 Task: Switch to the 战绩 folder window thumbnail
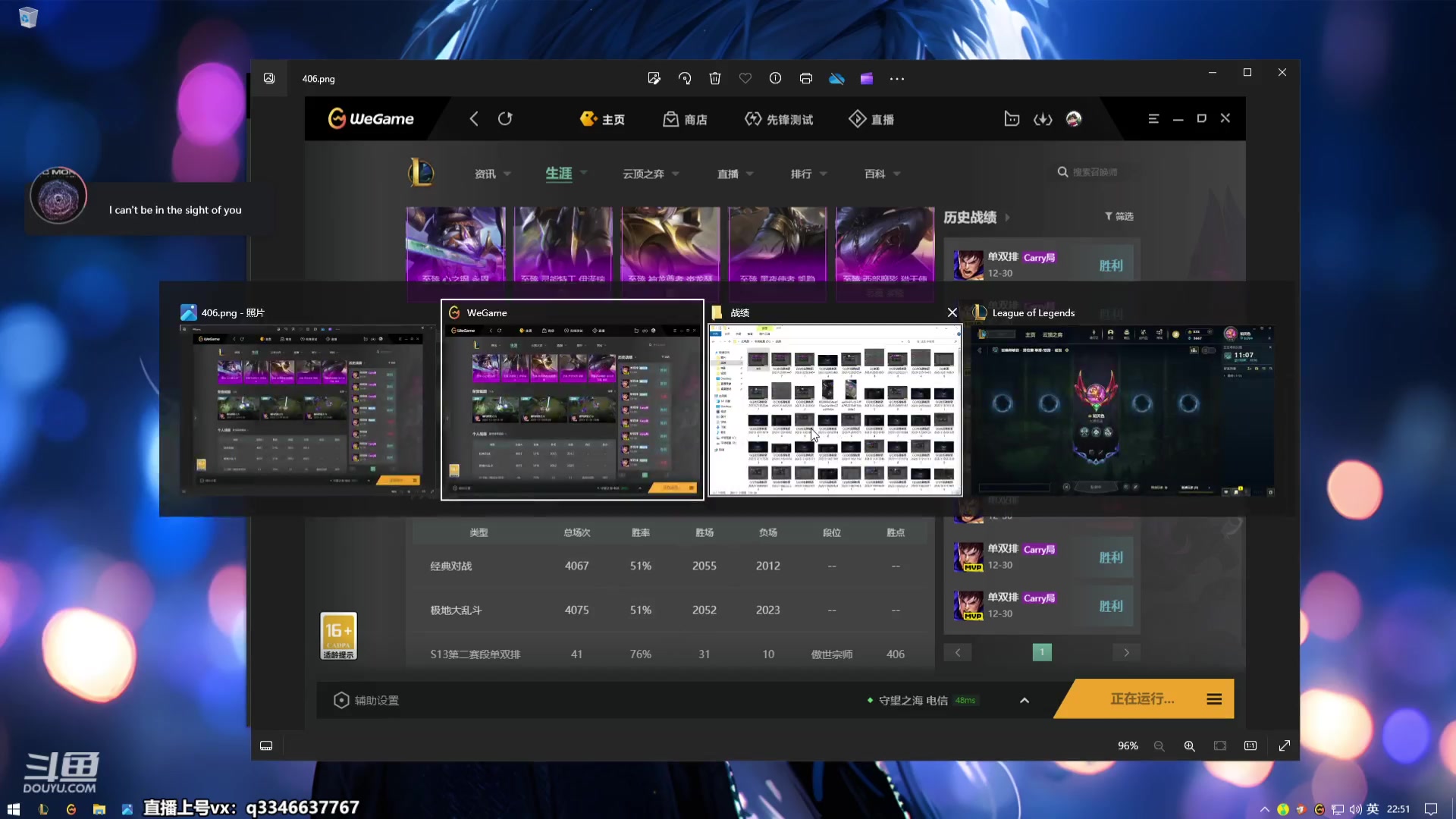point(835,409)
